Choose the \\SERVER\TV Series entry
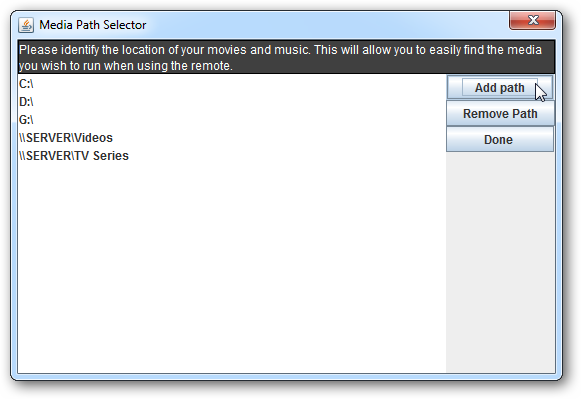This screenshot has height=399, width=581. [x=232, y=156]
